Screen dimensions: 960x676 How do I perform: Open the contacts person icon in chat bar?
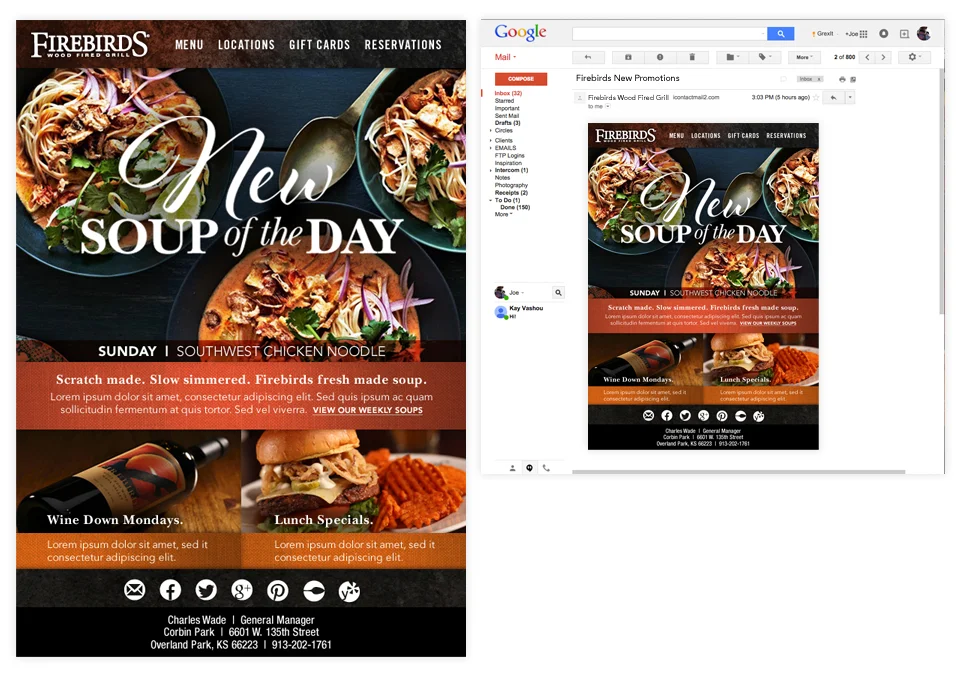(513, 468)
